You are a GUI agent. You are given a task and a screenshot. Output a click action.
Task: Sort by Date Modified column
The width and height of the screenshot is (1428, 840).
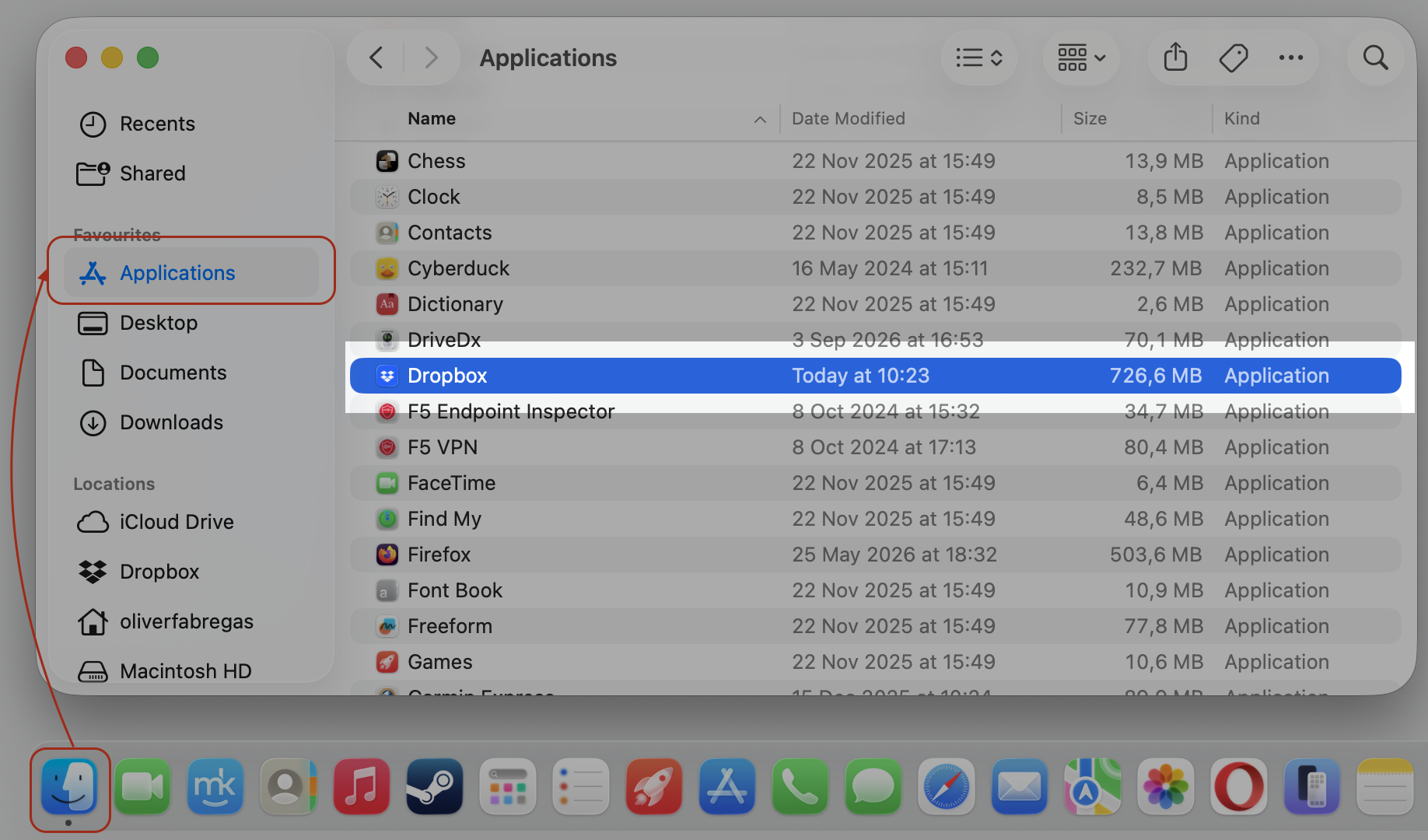[848, 118]
